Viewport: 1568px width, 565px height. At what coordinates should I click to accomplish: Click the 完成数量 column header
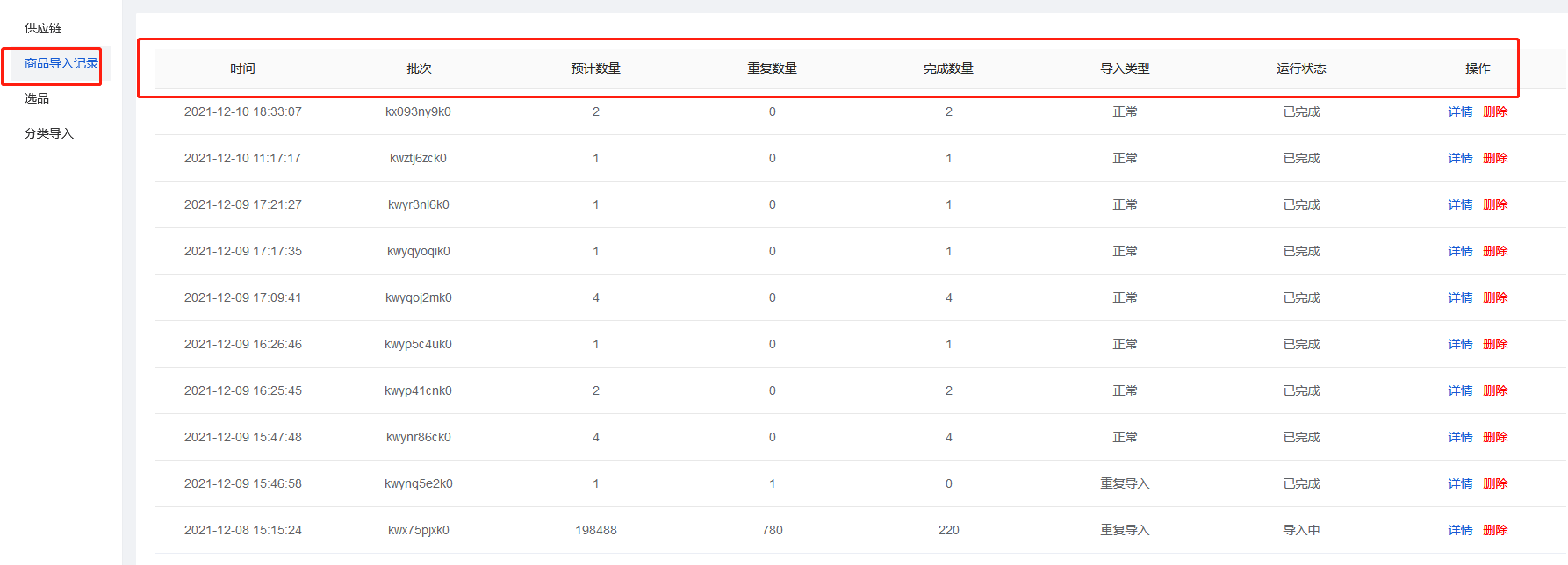coord(948,68)
